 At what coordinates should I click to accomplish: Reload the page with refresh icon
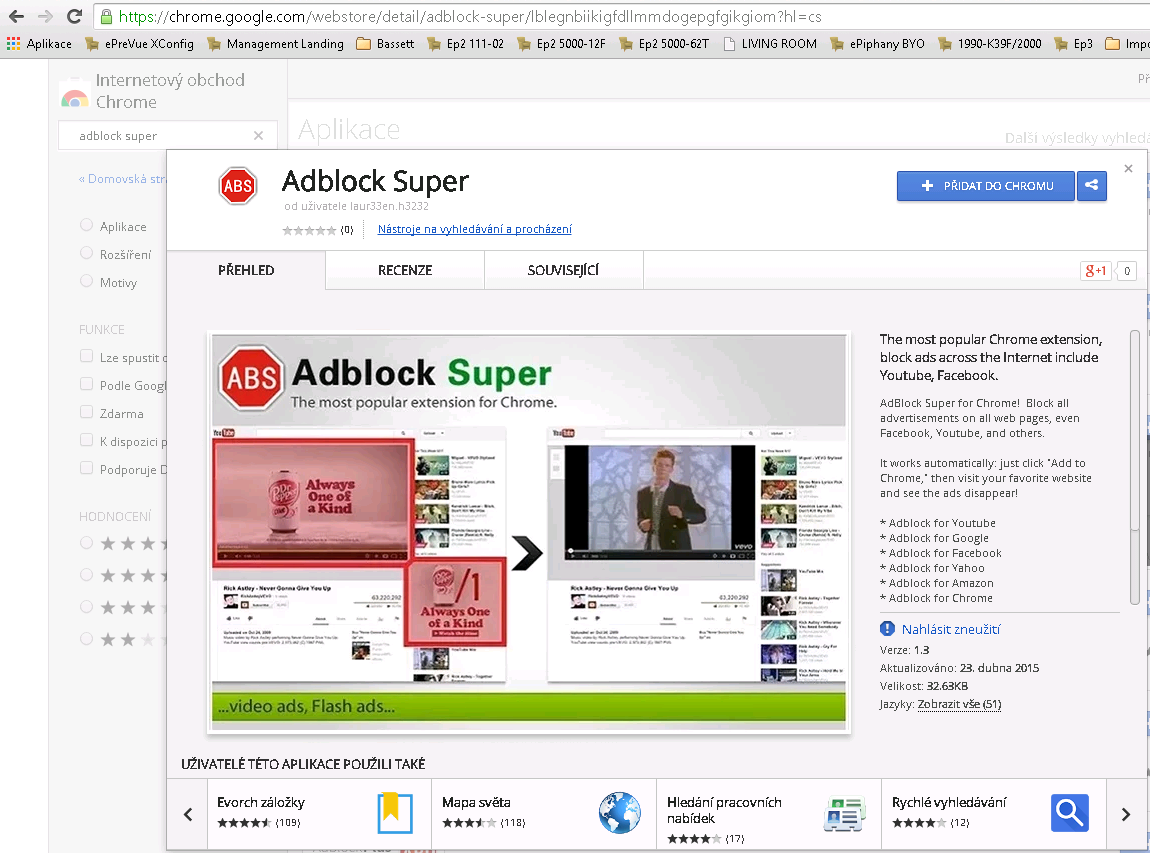74,16
